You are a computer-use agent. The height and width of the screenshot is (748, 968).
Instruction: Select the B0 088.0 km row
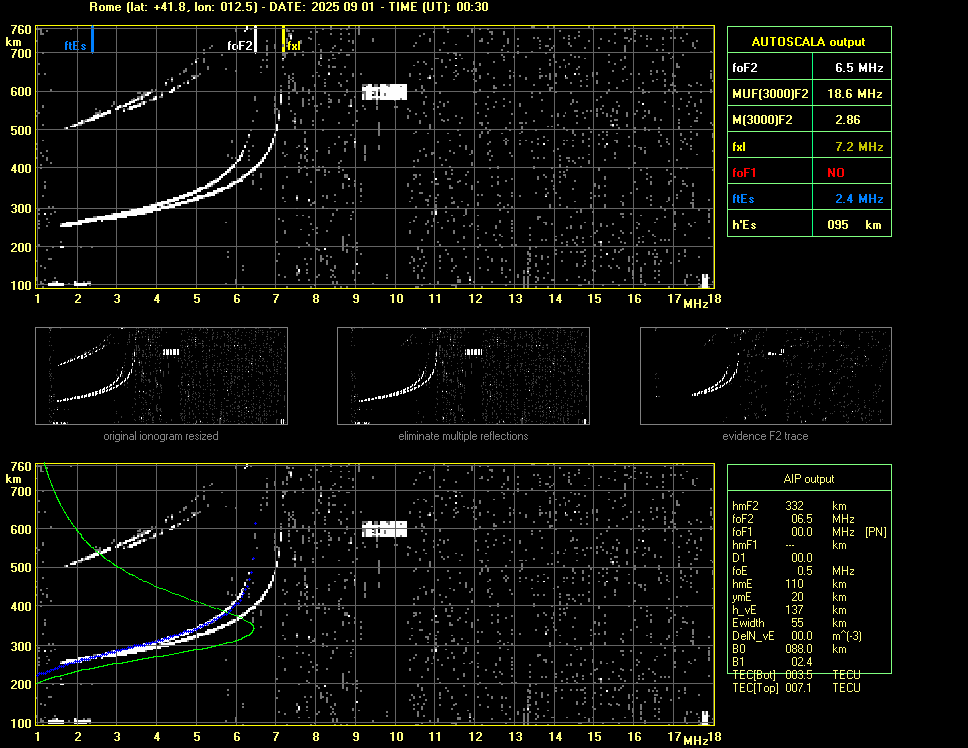pos(790,648)
